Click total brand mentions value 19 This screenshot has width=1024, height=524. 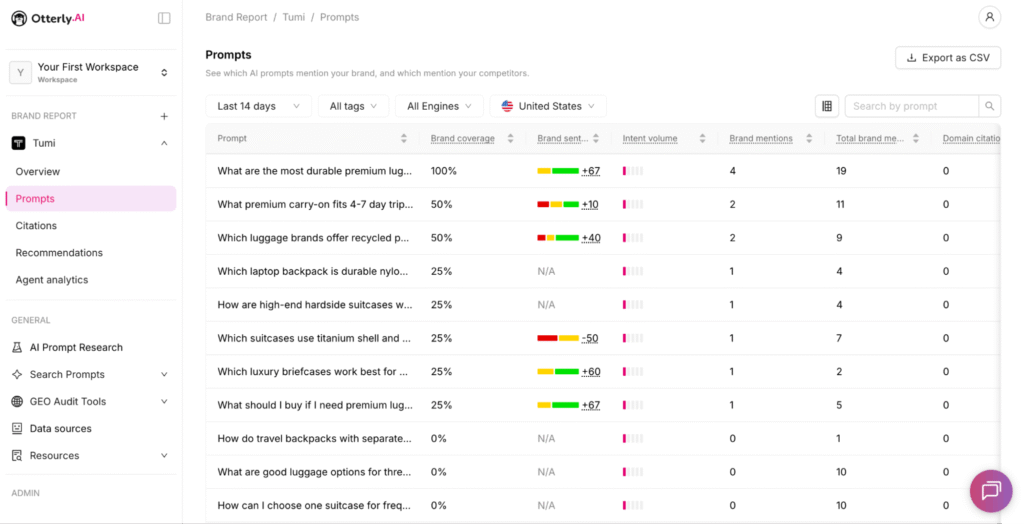coord(841,171)
